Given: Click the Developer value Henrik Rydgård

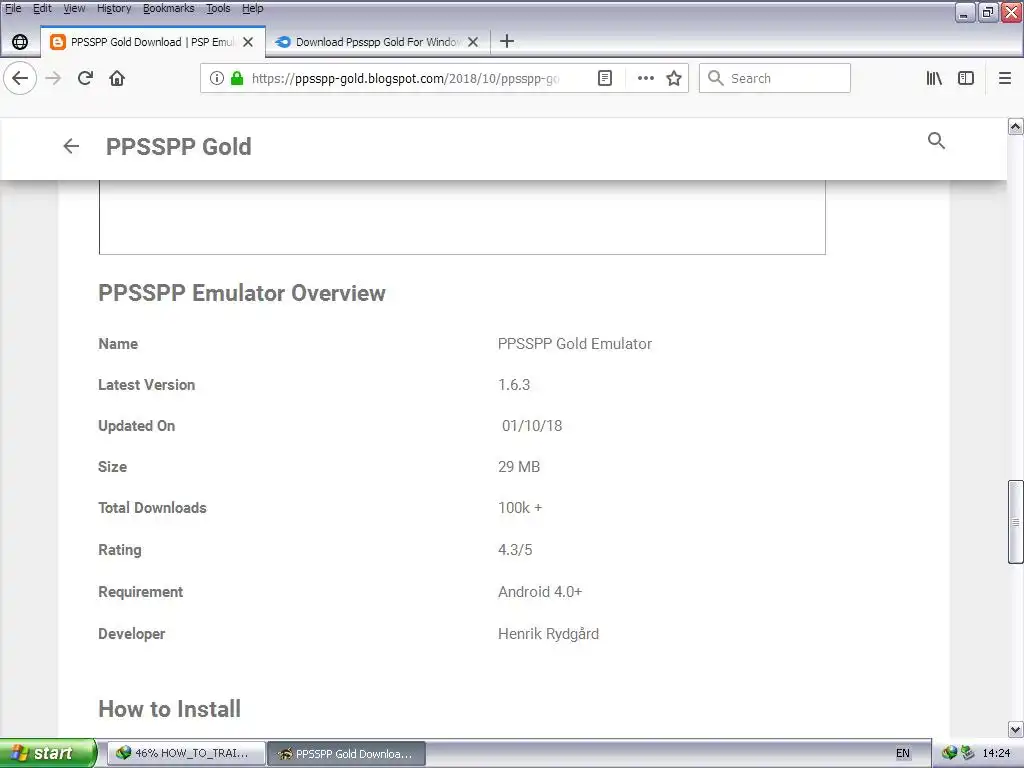Looking at the screenshot, I should [549, 633].
